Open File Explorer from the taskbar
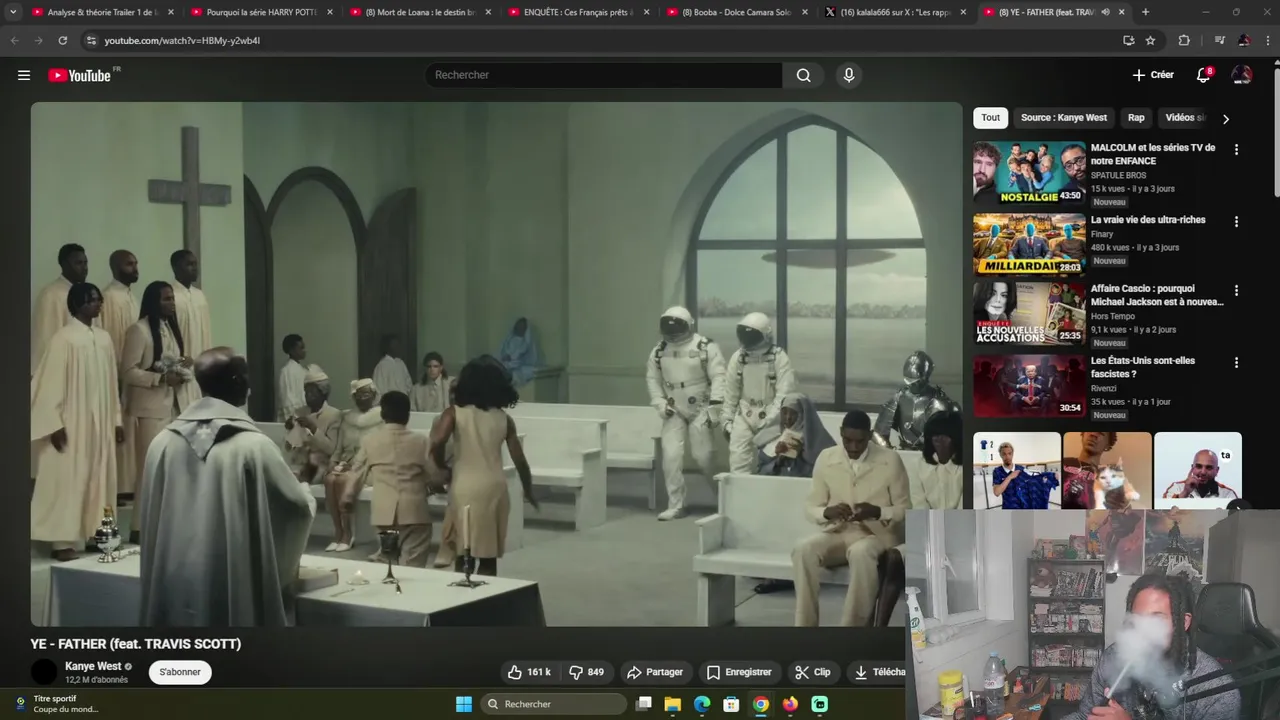This screenshot has width=1280, height=720. (x=673, y=704)
